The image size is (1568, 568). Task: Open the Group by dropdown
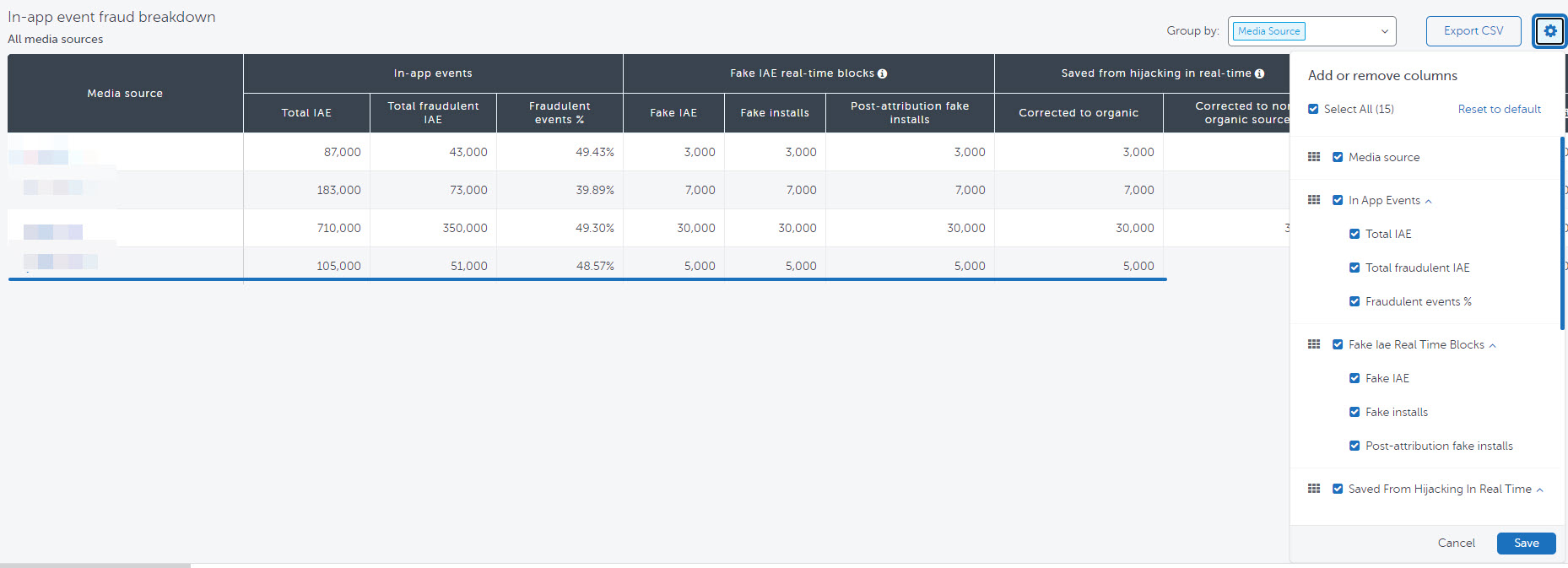[x=1311, y=31]
